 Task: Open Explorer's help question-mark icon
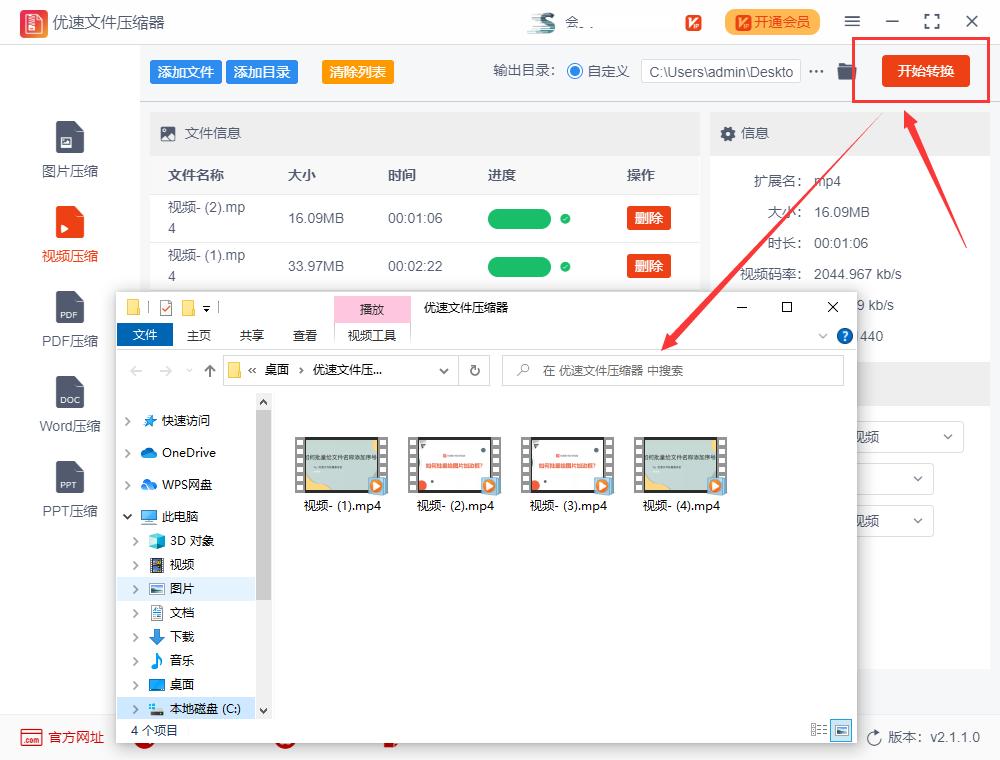(844, 335)
